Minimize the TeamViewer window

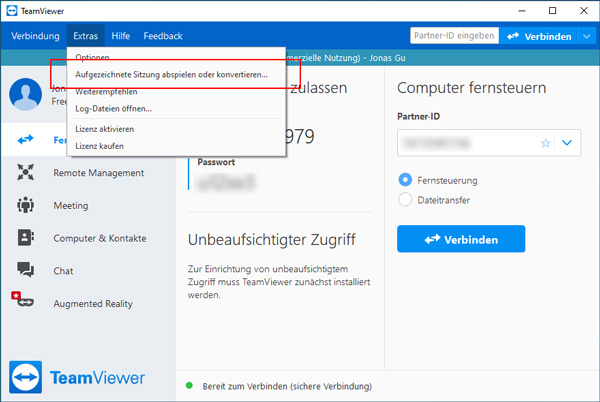[x=522, y=11]
